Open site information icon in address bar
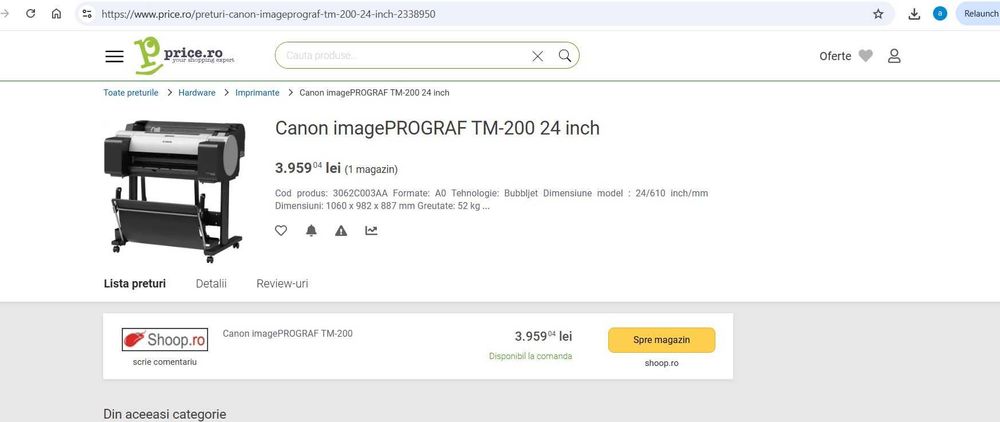 87,13
